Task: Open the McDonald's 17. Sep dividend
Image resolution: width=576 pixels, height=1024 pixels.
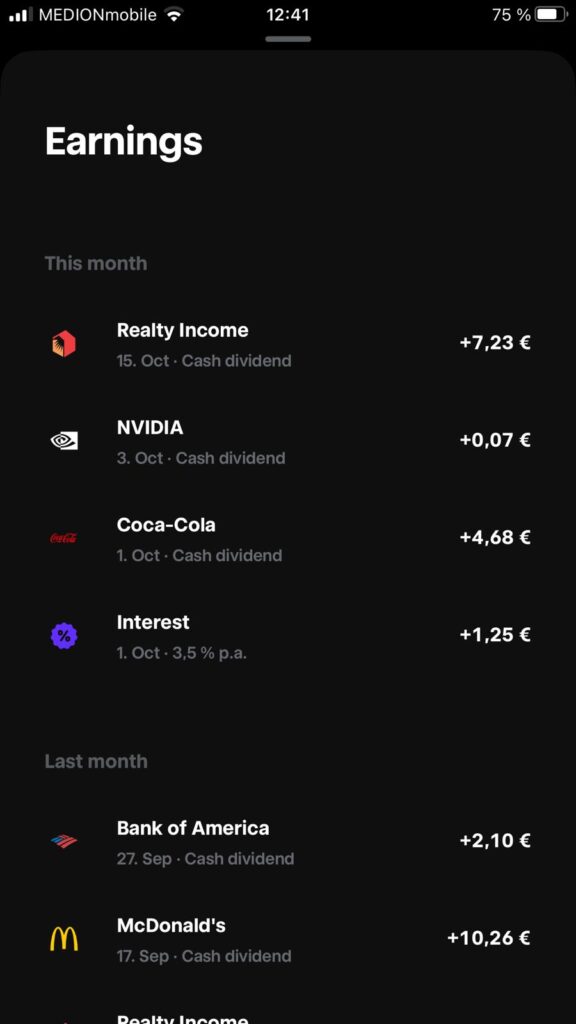Action: [x=288, y=939]
